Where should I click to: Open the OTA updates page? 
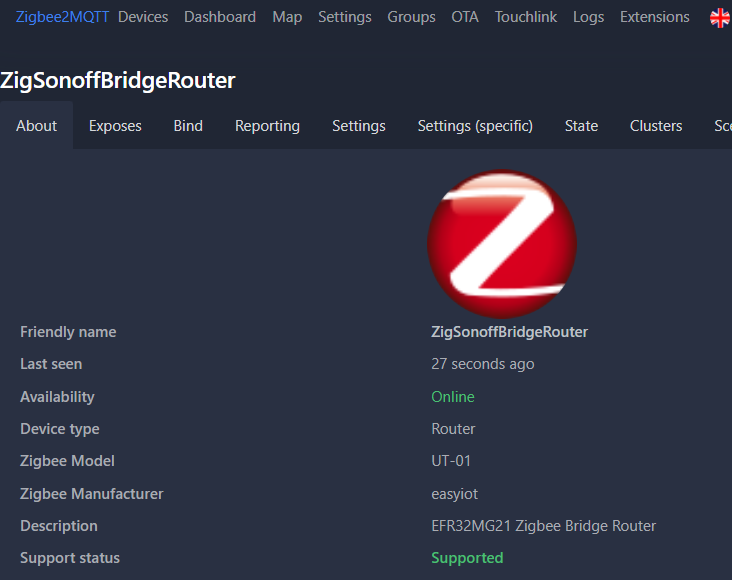(465, 17)
